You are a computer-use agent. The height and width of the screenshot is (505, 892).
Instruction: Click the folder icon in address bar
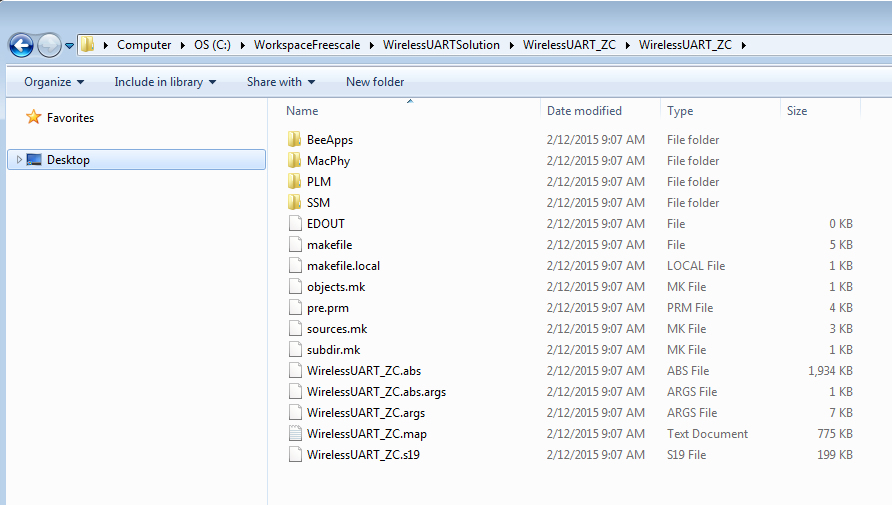(x=87, y=44)
